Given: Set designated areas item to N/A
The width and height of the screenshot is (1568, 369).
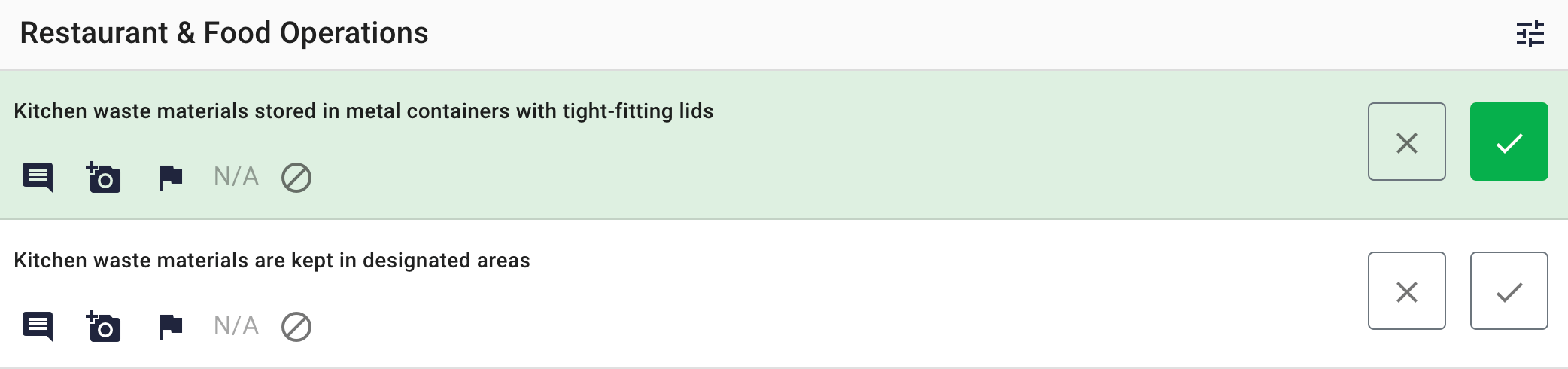Looking at the screenshot, I should coord(236,325).
